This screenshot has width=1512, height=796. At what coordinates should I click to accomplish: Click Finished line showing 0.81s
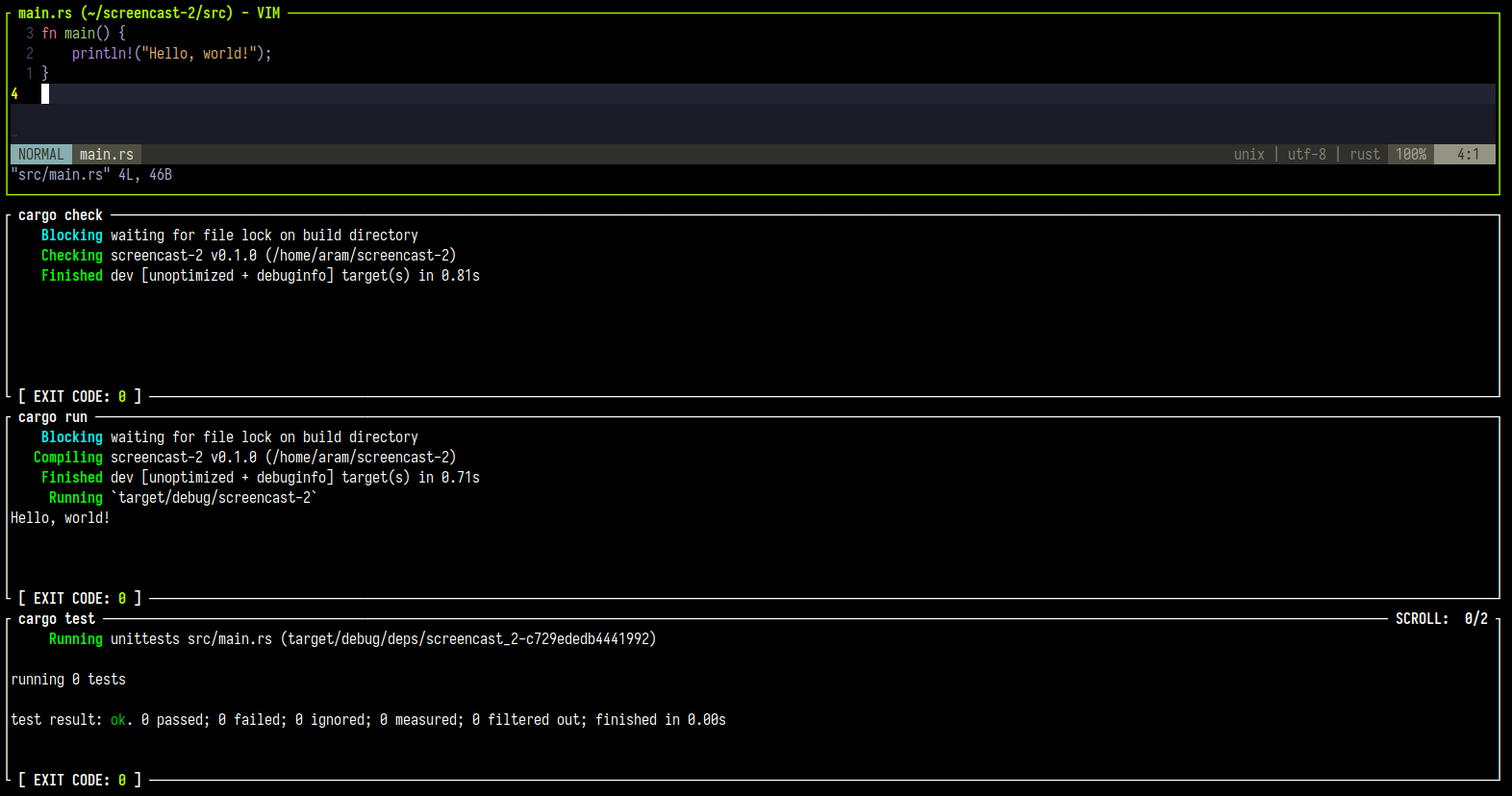coord(261,276)
